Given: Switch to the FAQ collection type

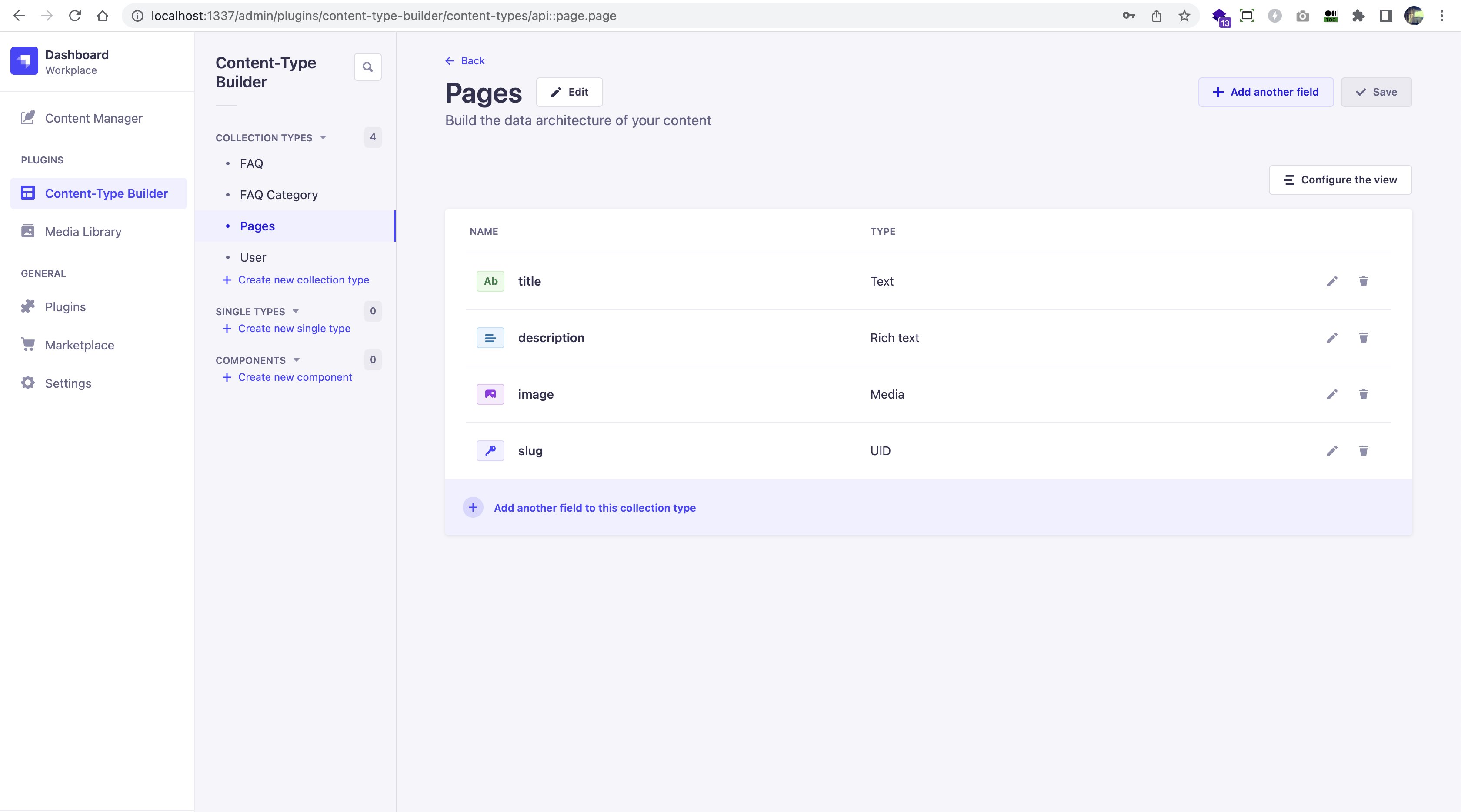Looking at the screenshot, I should 251,163.
